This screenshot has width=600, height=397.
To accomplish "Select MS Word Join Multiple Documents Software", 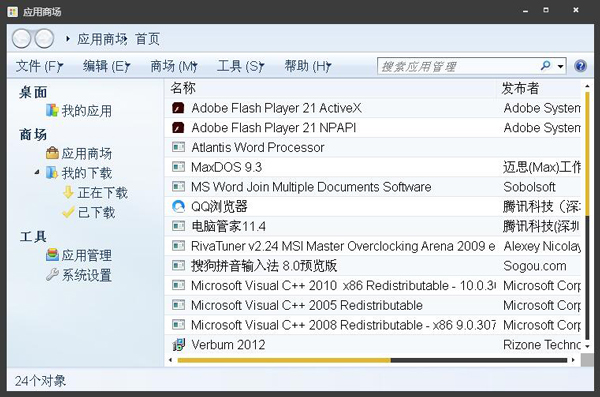I will [373, 187].
